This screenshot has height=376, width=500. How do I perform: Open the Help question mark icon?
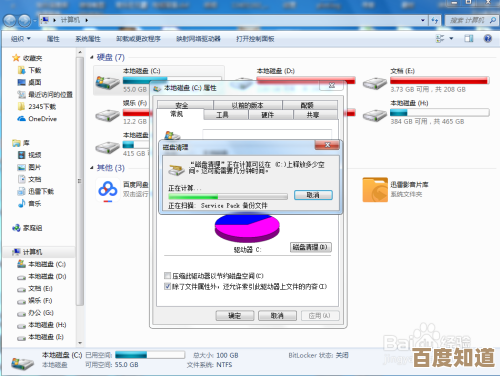coord(488,39)
